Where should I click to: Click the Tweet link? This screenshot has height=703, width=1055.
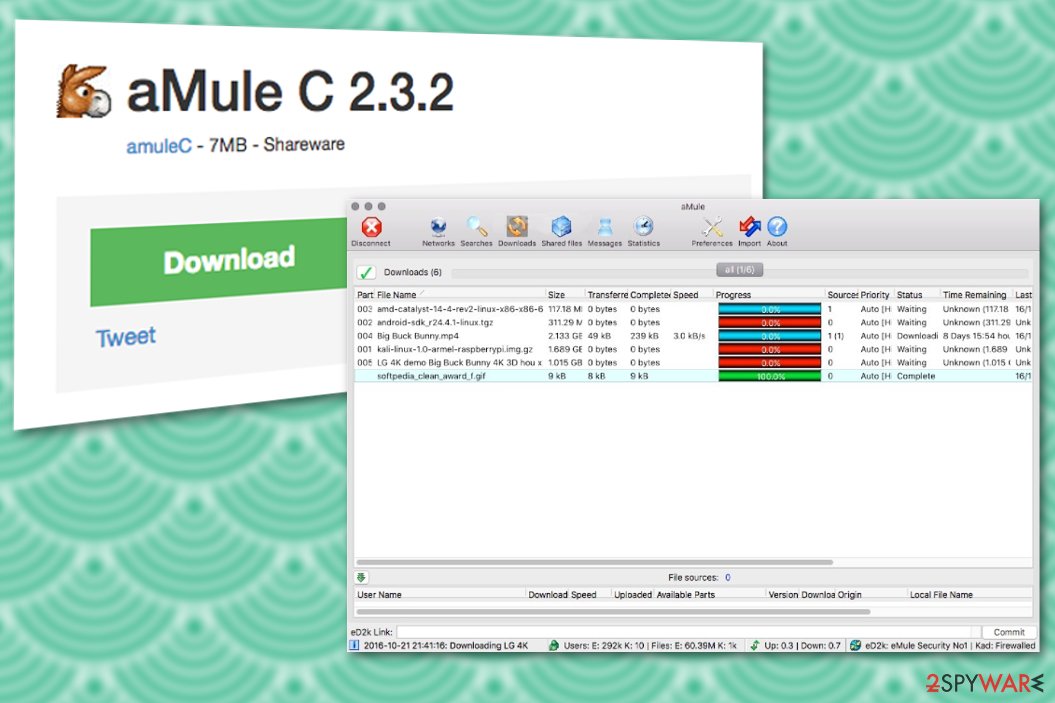pos(125,337)
